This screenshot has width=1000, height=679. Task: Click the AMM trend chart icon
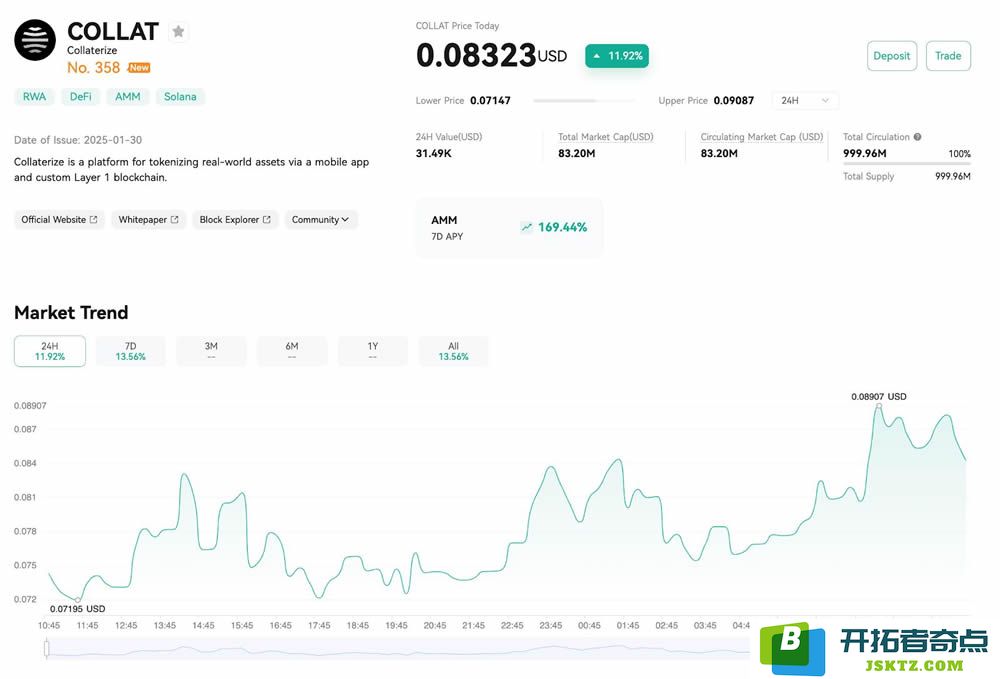526,227
